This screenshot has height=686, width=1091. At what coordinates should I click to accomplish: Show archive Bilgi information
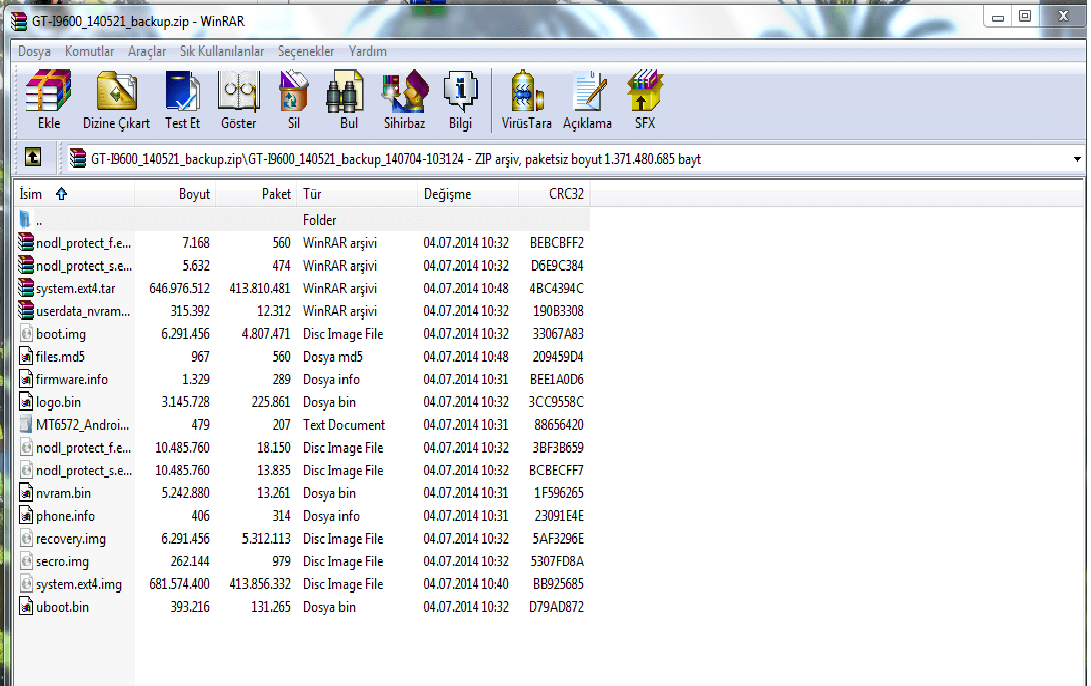[x=460, y=101]
